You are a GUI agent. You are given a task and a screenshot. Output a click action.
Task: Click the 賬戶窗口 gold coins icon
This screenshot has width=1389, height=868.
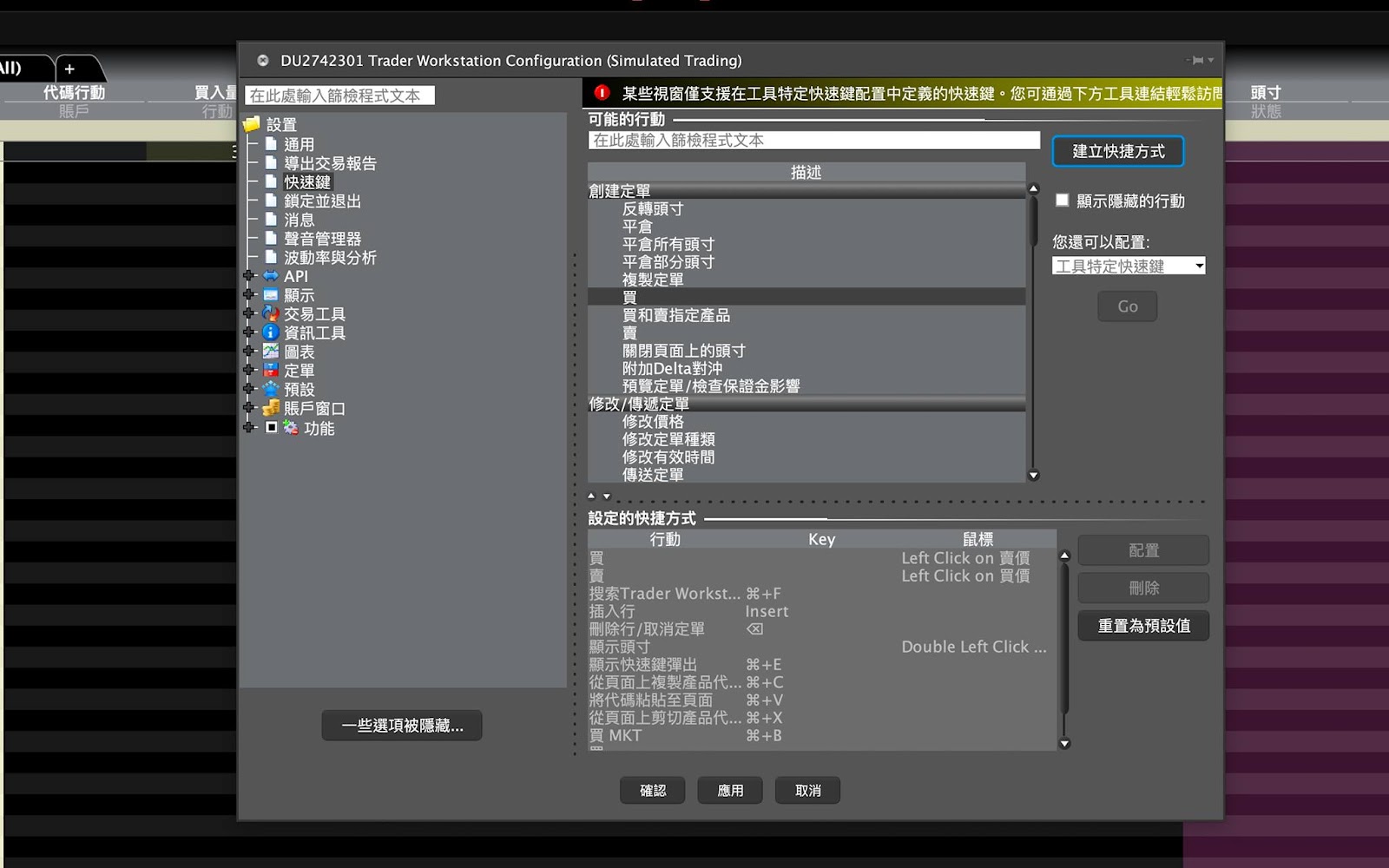tap(271, 408)
